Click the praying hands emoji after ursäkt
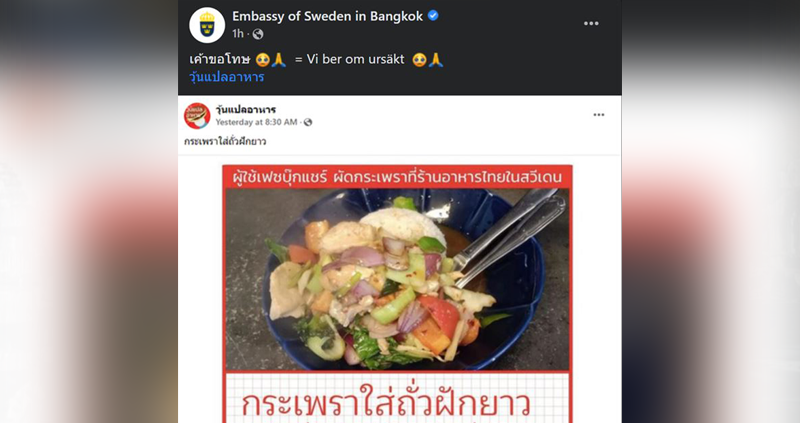This screenshot has width=800, height=423. 436,60
